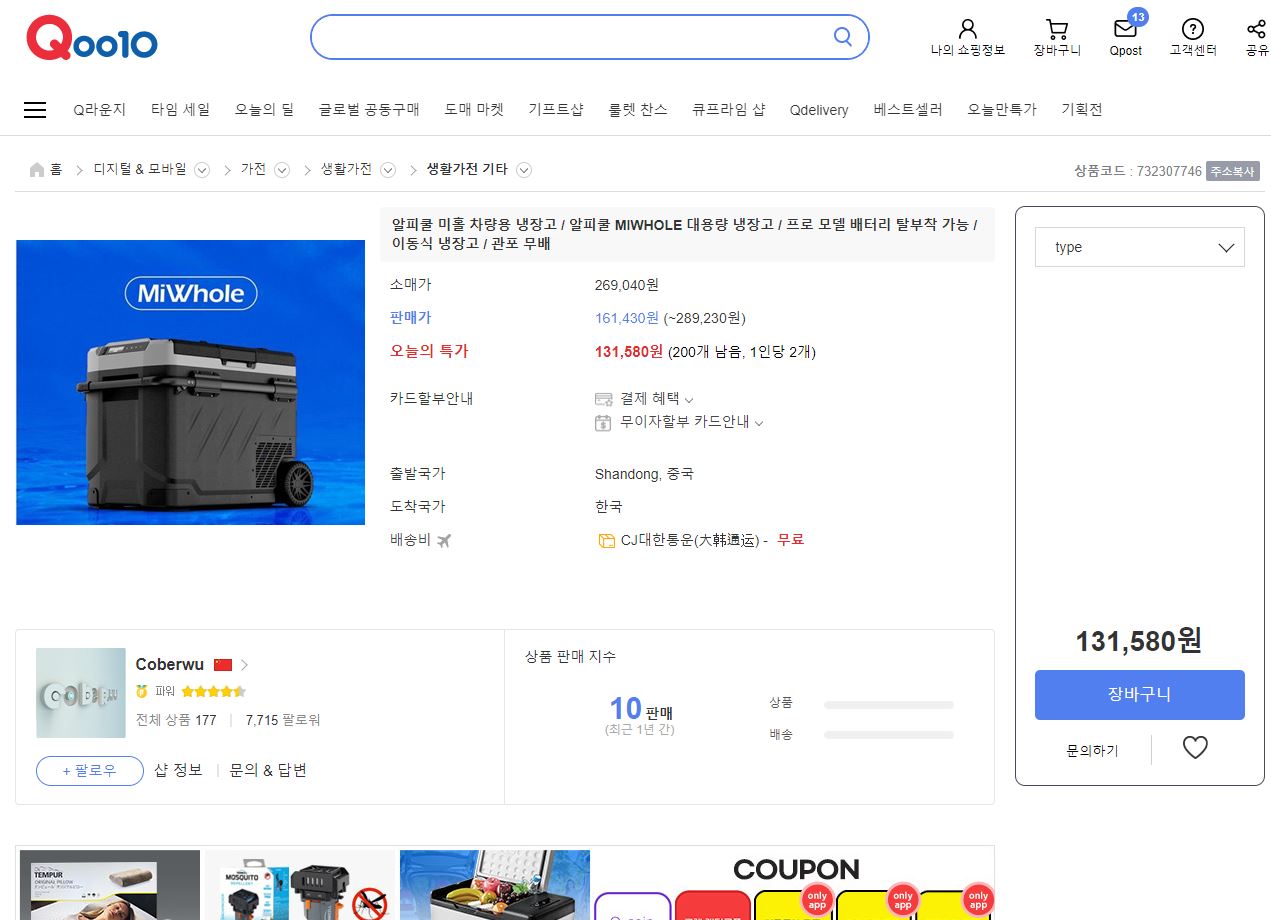Viewport: 1271px width, 920px height.
Task: Click the blue 장바구니 add-to-cart button
Action: tap(1140, 695)
